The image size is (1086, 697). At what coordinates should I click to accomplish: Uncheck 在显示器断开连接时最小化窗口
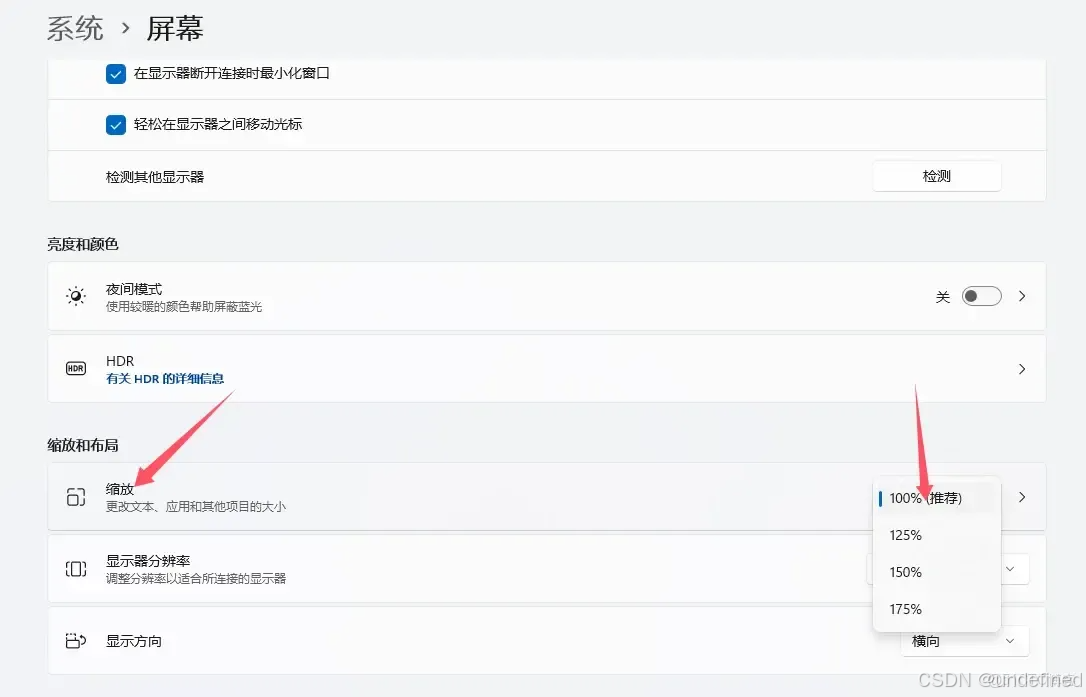coord(115,73)
